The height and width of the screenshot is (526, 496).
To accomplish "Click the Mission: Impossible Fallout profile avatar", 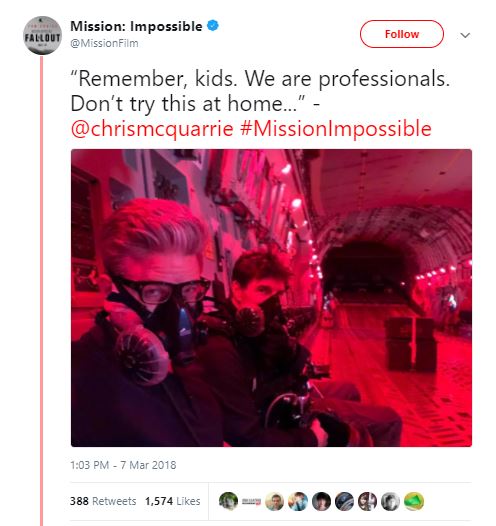I will click(x=42, y=36).
